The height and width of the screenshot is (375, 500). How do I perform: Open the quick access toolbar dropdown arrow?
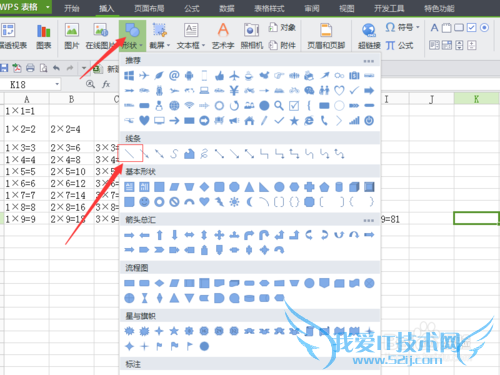[x=84, y=68]
